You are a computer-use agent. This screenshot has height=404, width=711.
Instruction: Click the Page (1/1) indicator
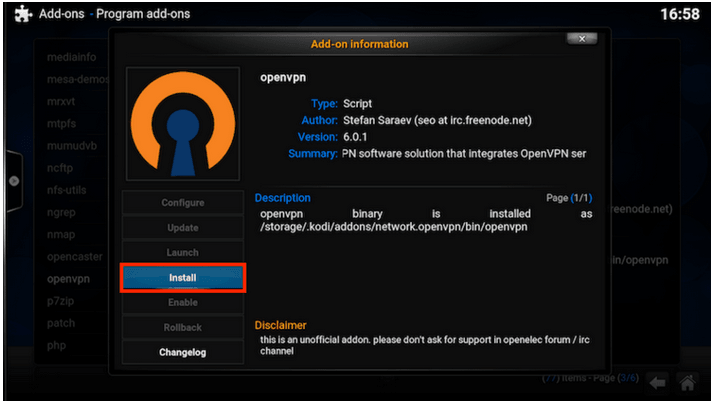click(x=569, y=198)
